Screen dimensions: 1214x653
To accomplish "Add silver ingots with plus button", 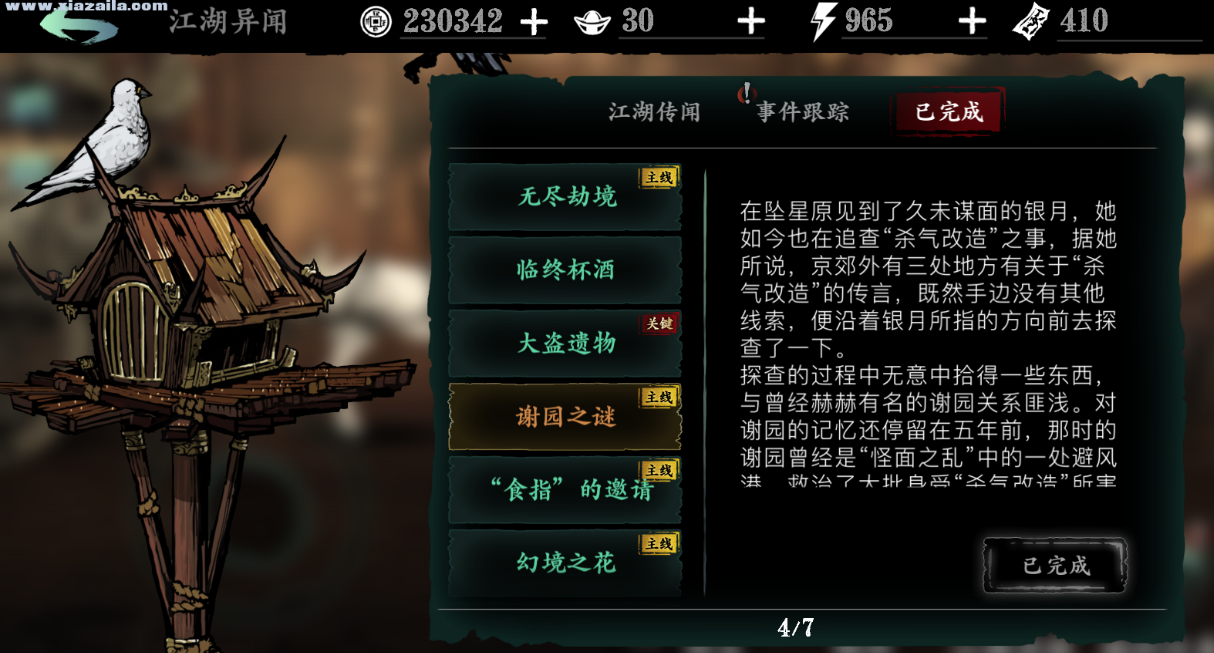I will coord(751,22).
